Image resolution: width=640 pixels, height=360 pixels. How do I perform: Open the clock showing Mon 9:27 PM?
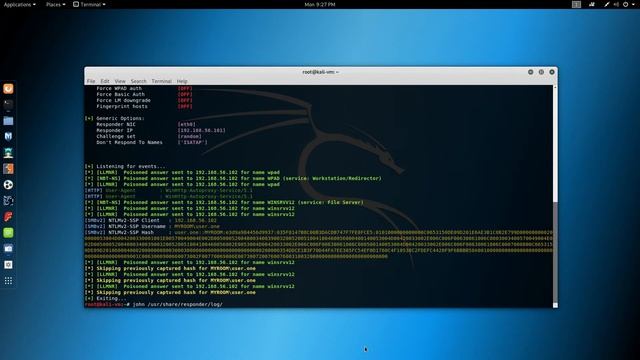tap(320, 4)
